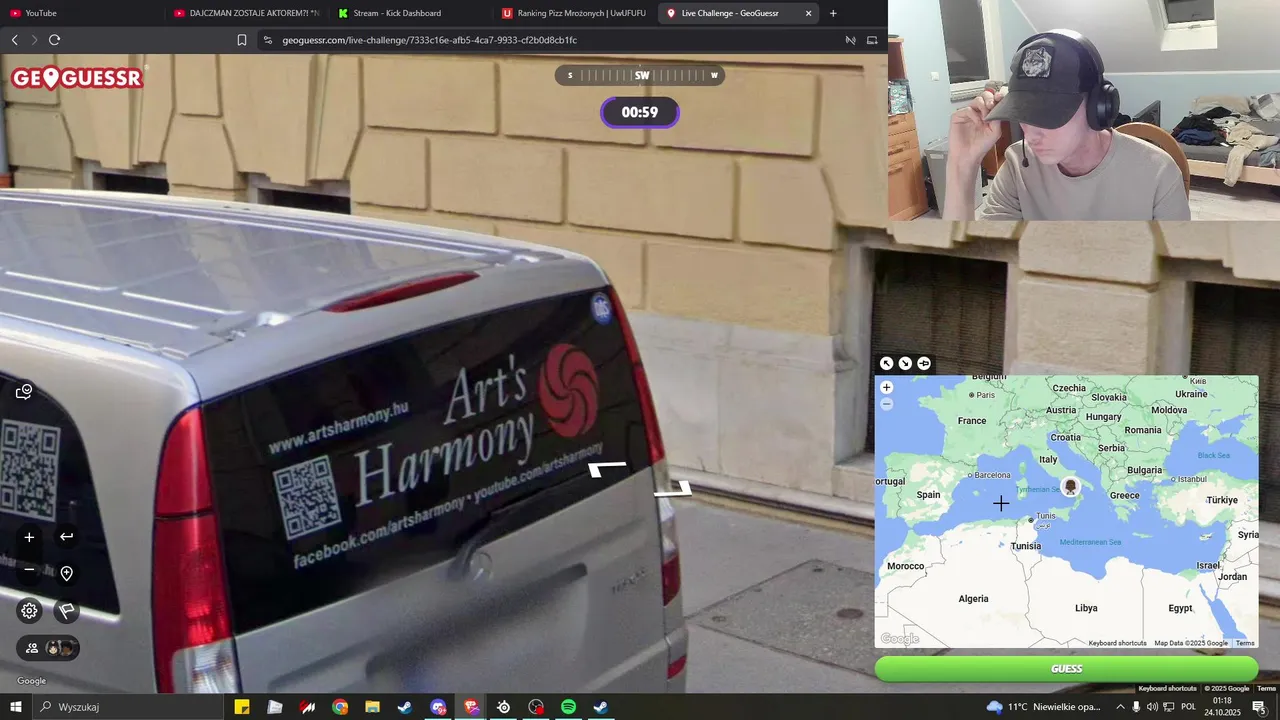Undo the last move with the return arrow

[x=66, y=537]
